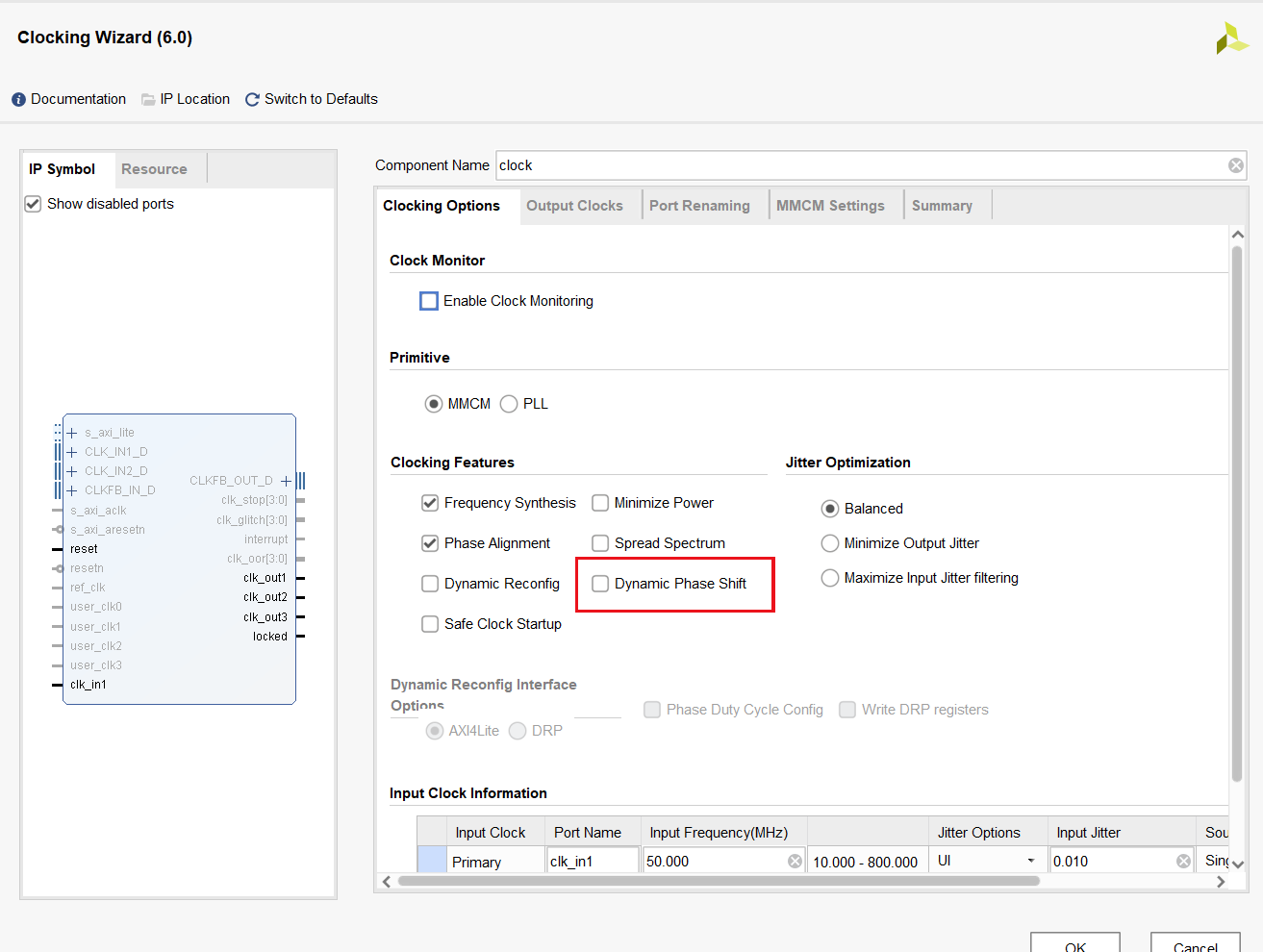Expand the s_axi_lite interface on the symbol
The image size is (1263, 952).
[x=70, y=432]
